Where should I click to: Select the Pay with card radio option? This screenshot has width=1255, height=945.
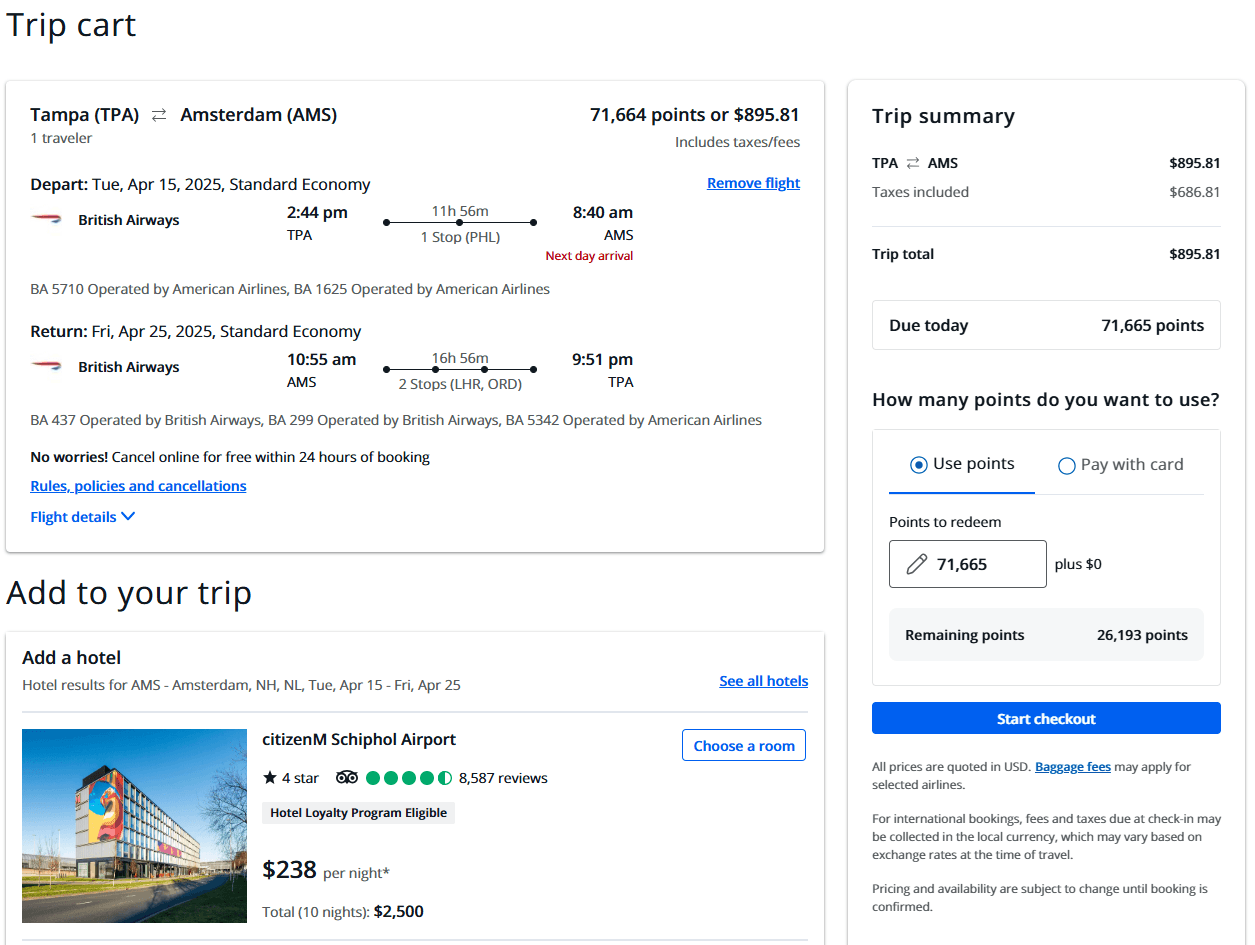coord(1067,465)
